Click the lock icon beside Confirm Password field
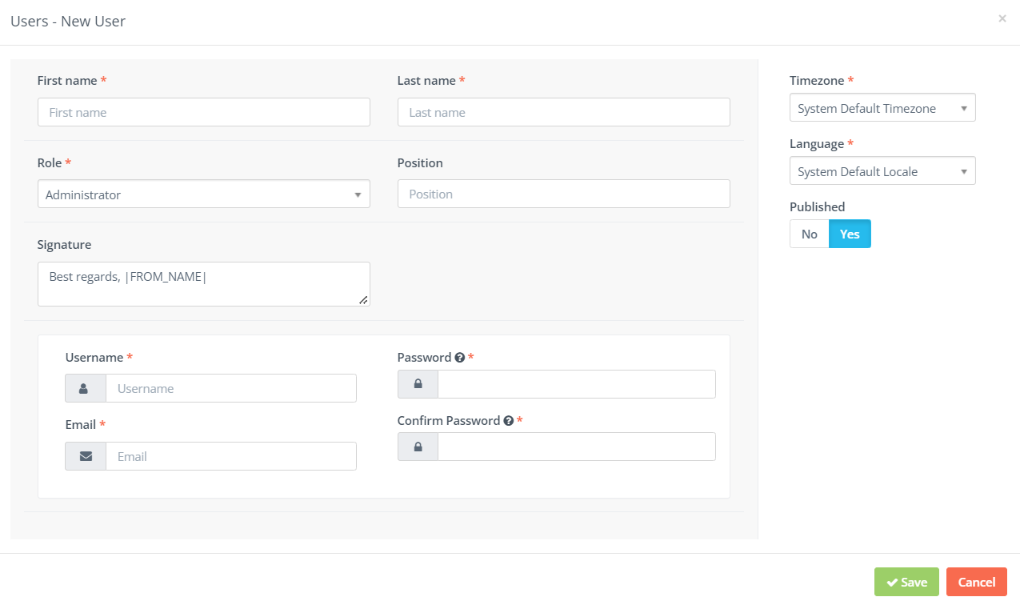1020x609 pixels. 418,446
